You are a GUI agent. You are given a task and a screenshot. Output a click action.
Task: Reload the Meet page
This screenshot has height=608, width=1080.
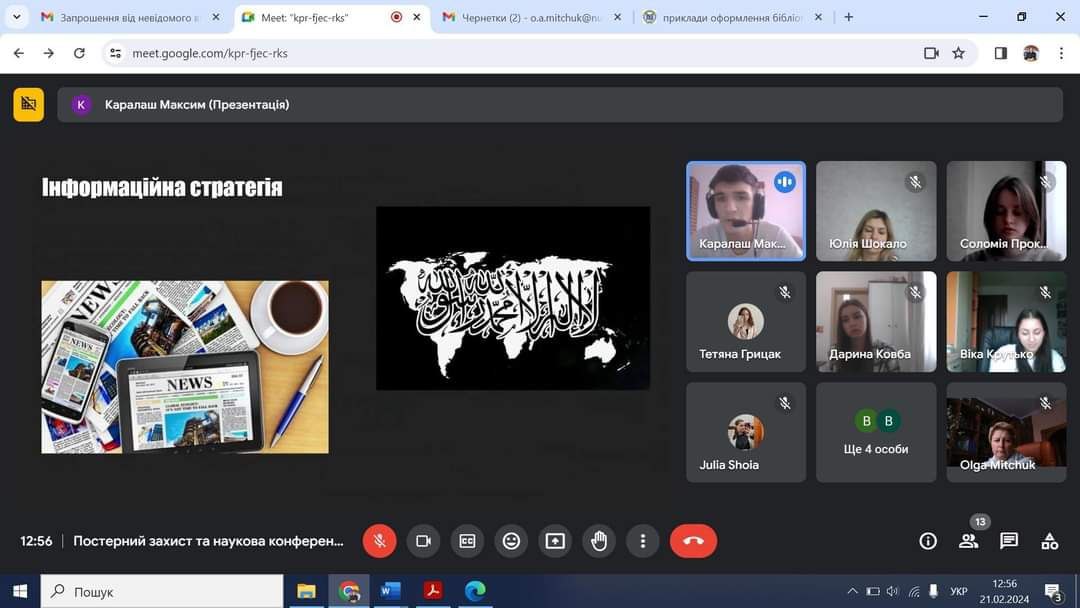[79, 53]
